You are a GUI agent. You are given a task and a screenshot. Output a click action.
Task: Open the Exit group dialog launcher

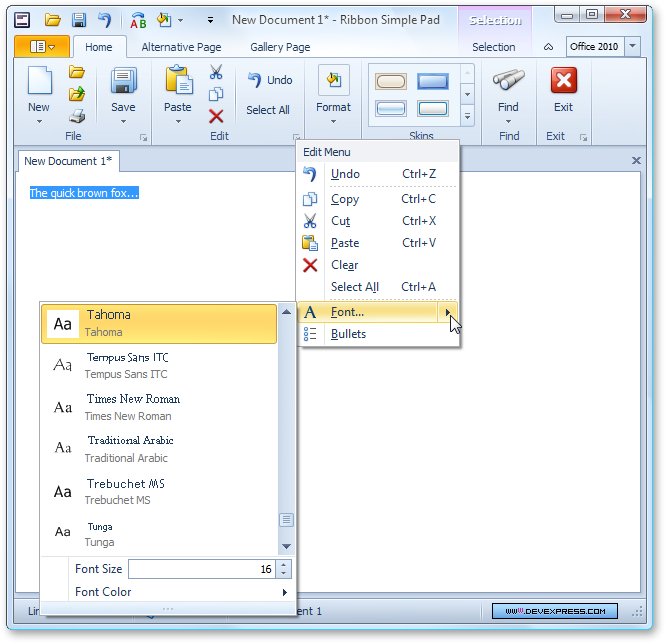[583, 137]
